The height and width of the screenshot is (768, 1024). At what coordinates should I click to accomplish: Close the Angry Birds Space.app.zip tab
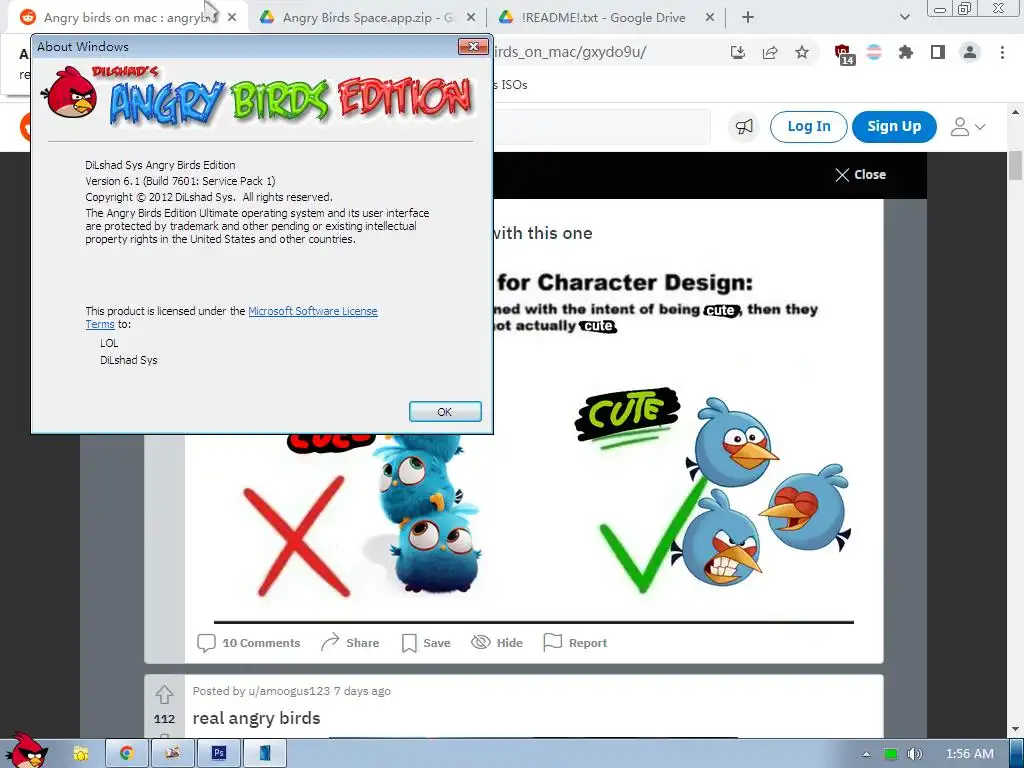(x=471, y=18)
